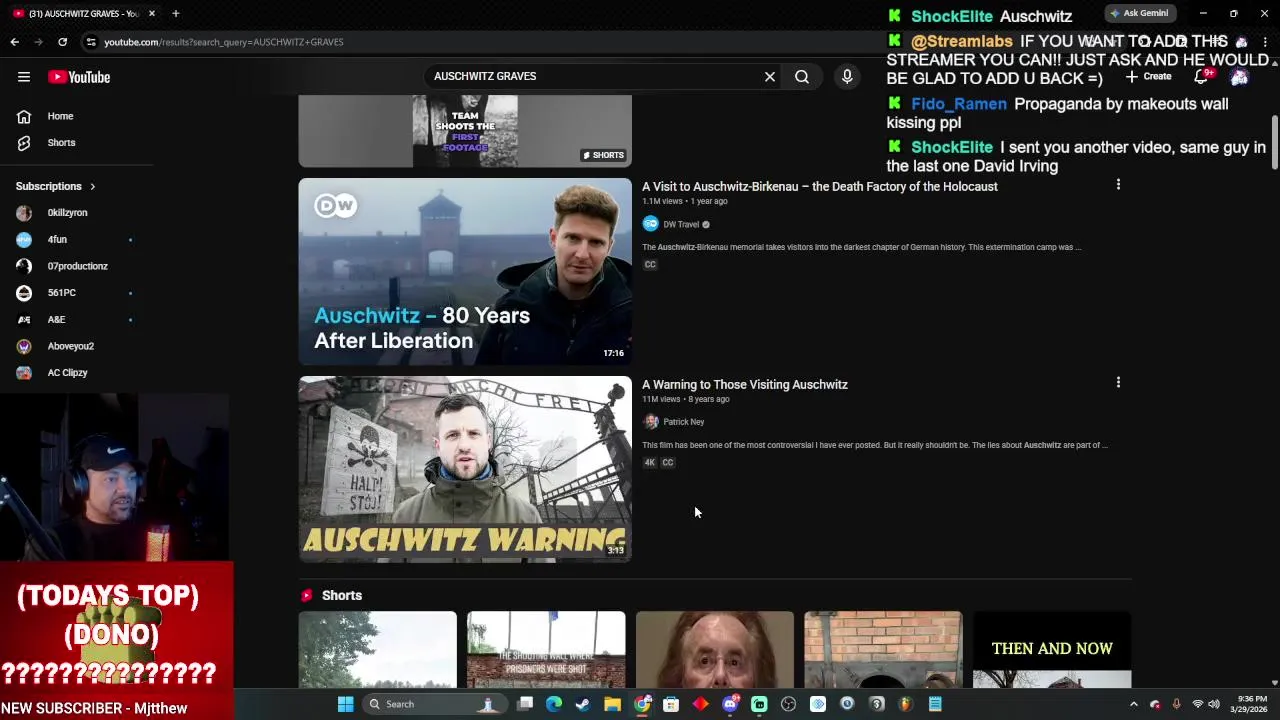Clear the search box with the X
This screenshot has width=1280, height=720.
[770, 76]
